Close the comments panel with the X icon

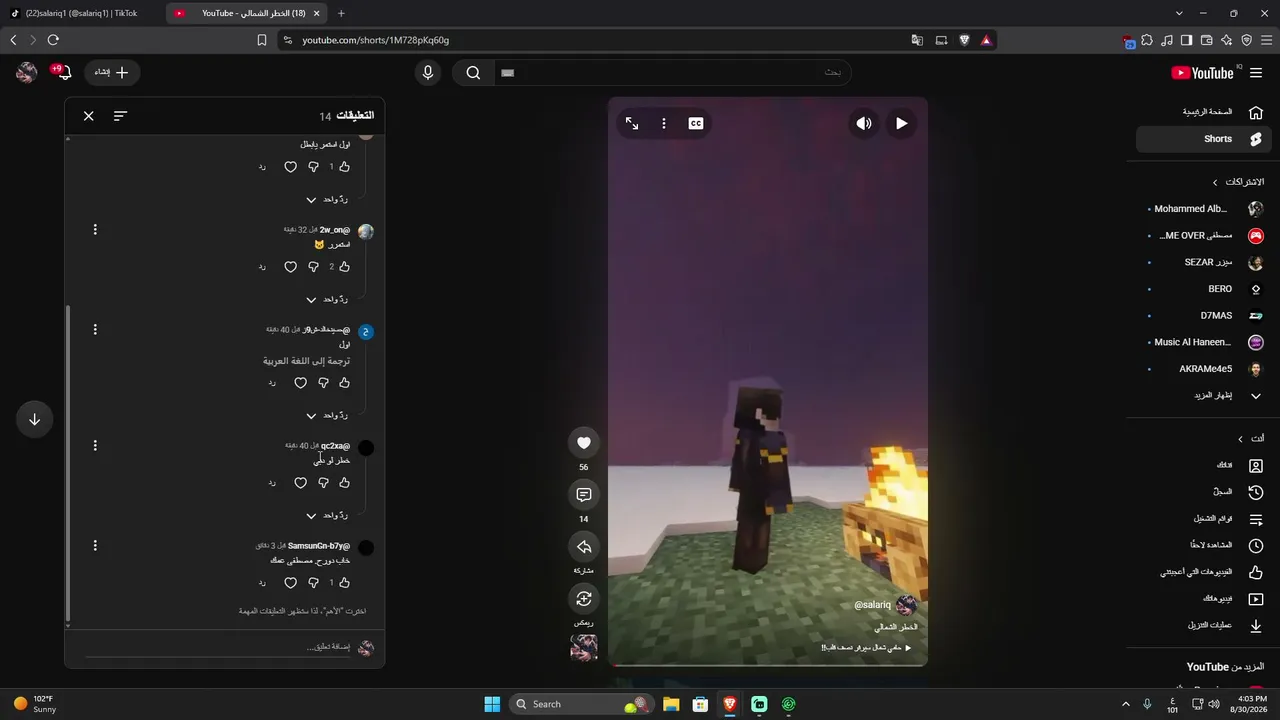89,116
